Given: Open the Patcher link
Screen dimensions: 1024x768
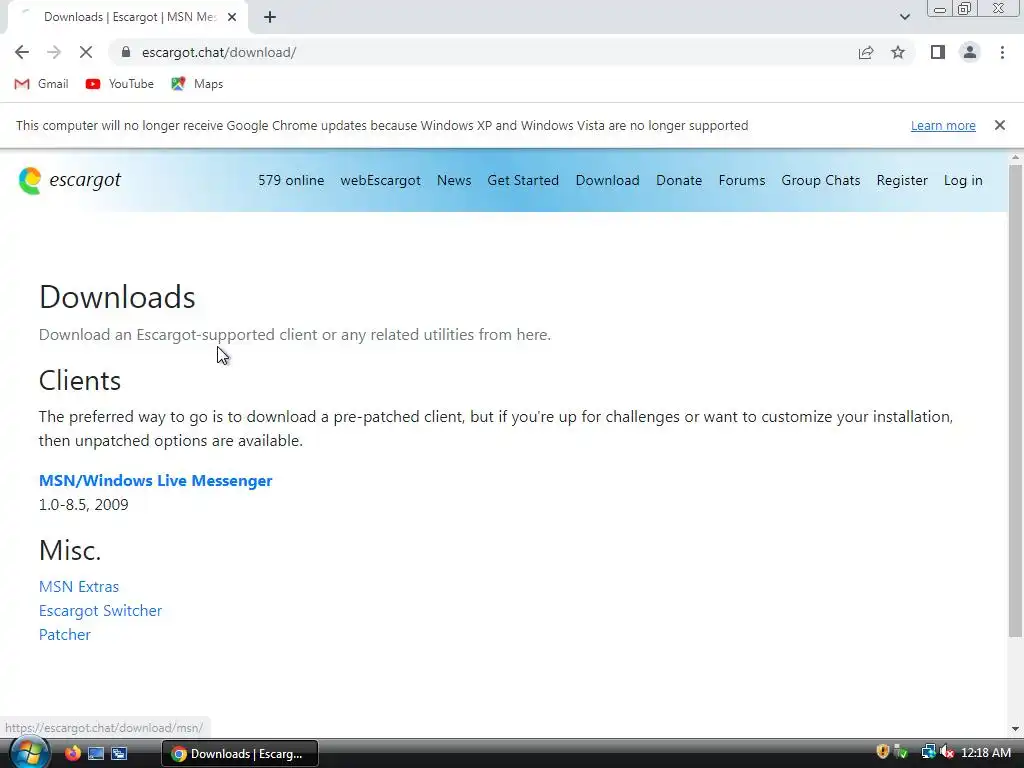Looking at the screenshot, I should [x=65, y=635].
